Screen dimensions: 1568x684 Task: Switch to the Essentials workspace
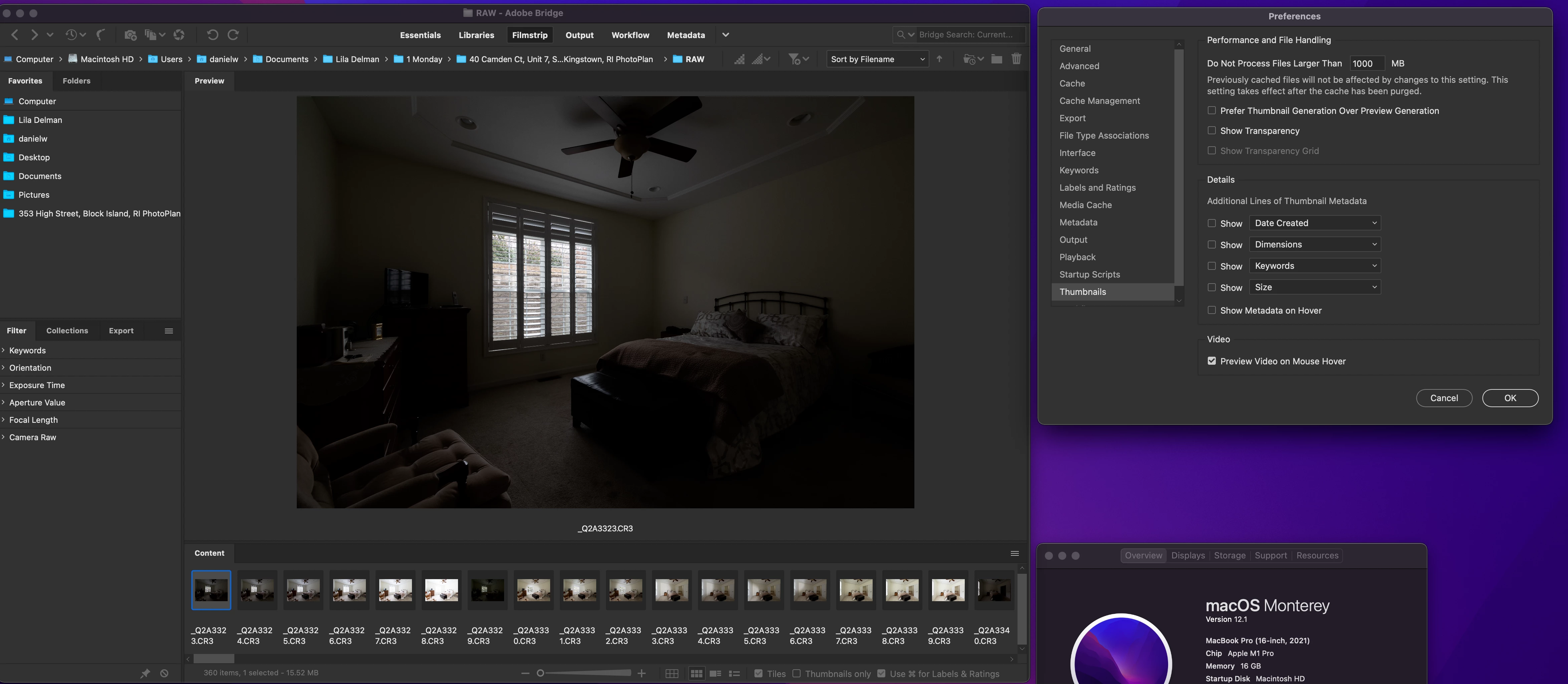coord(420,35)
